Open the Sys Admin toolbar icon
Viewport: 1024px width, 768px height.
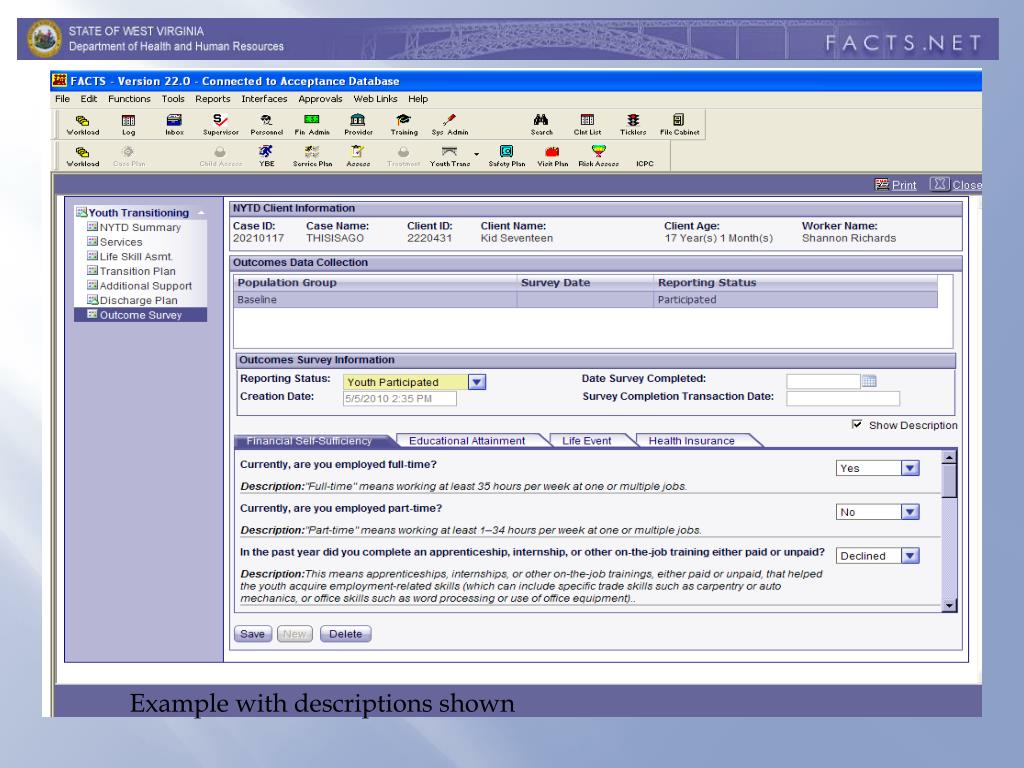coord(450,124)
